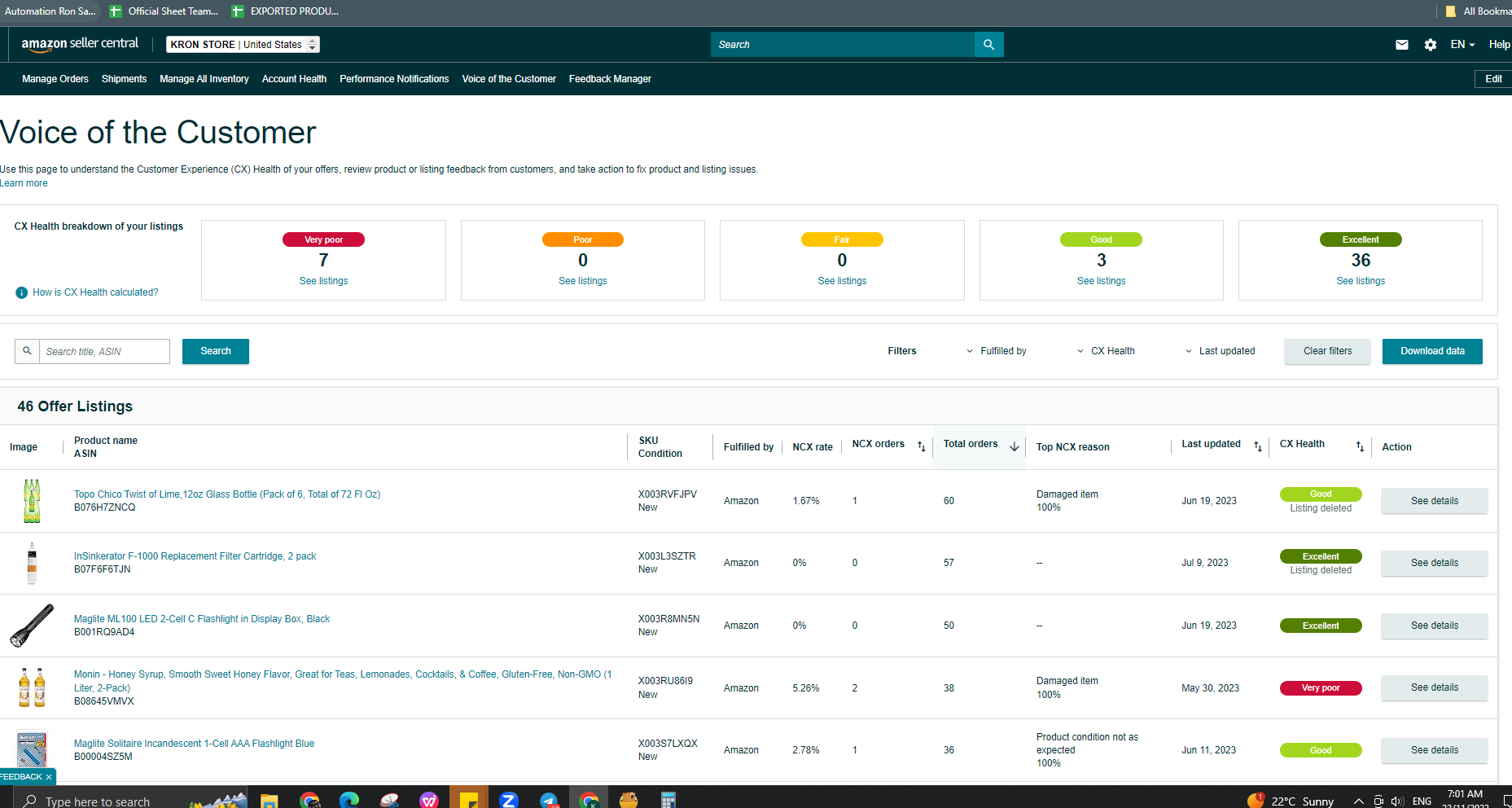Show hidden system tray icons
The image size is (1512, 808).
pyautogui.click(x=1358, y=801)
